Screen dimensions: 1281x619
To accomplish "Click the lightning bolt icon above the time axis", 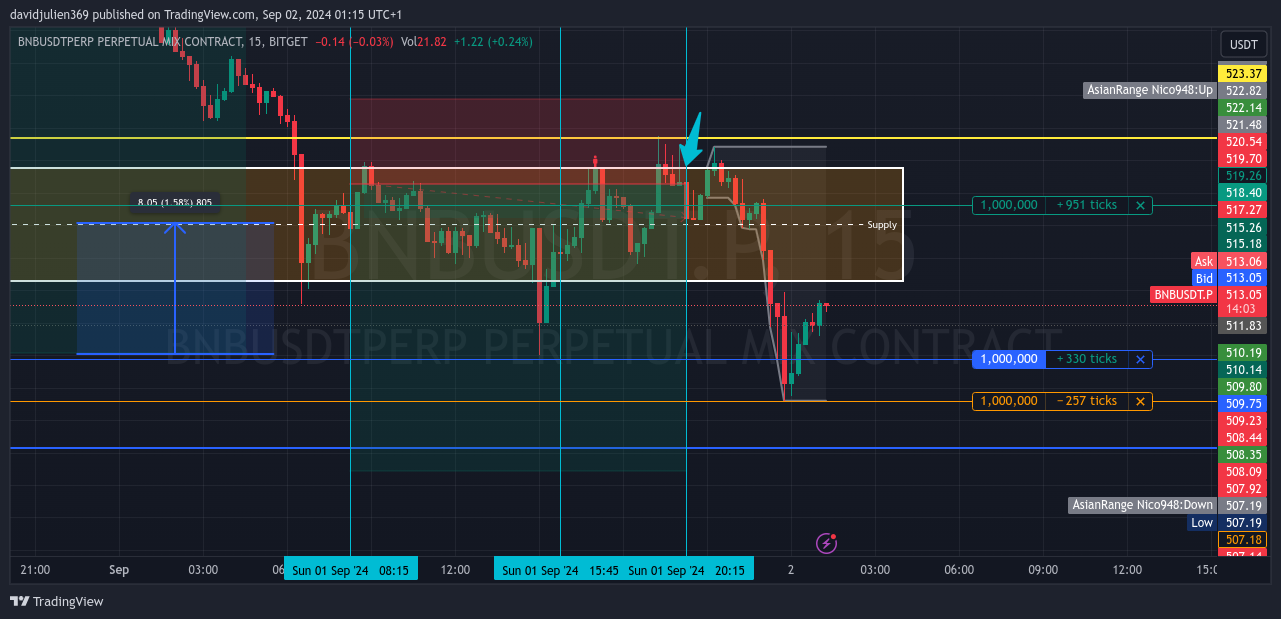I will point(826,543).
